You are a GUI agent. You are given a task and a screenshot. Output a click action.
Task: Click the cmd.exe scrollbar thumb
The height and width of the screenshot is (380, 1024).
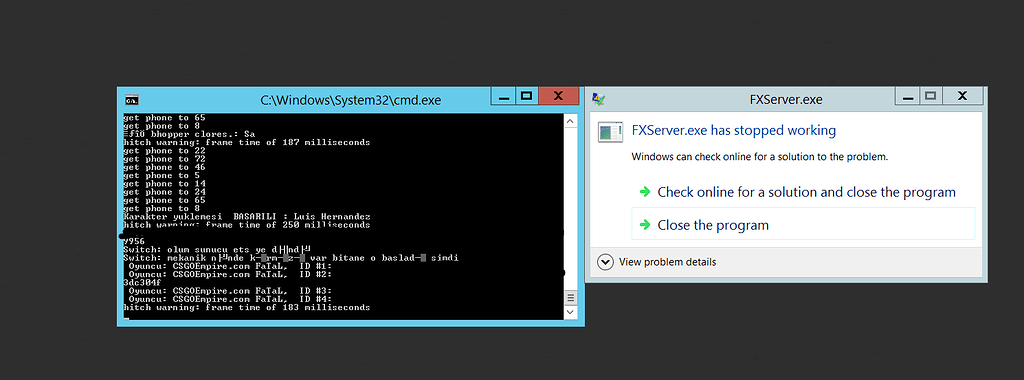click(571, 298)
